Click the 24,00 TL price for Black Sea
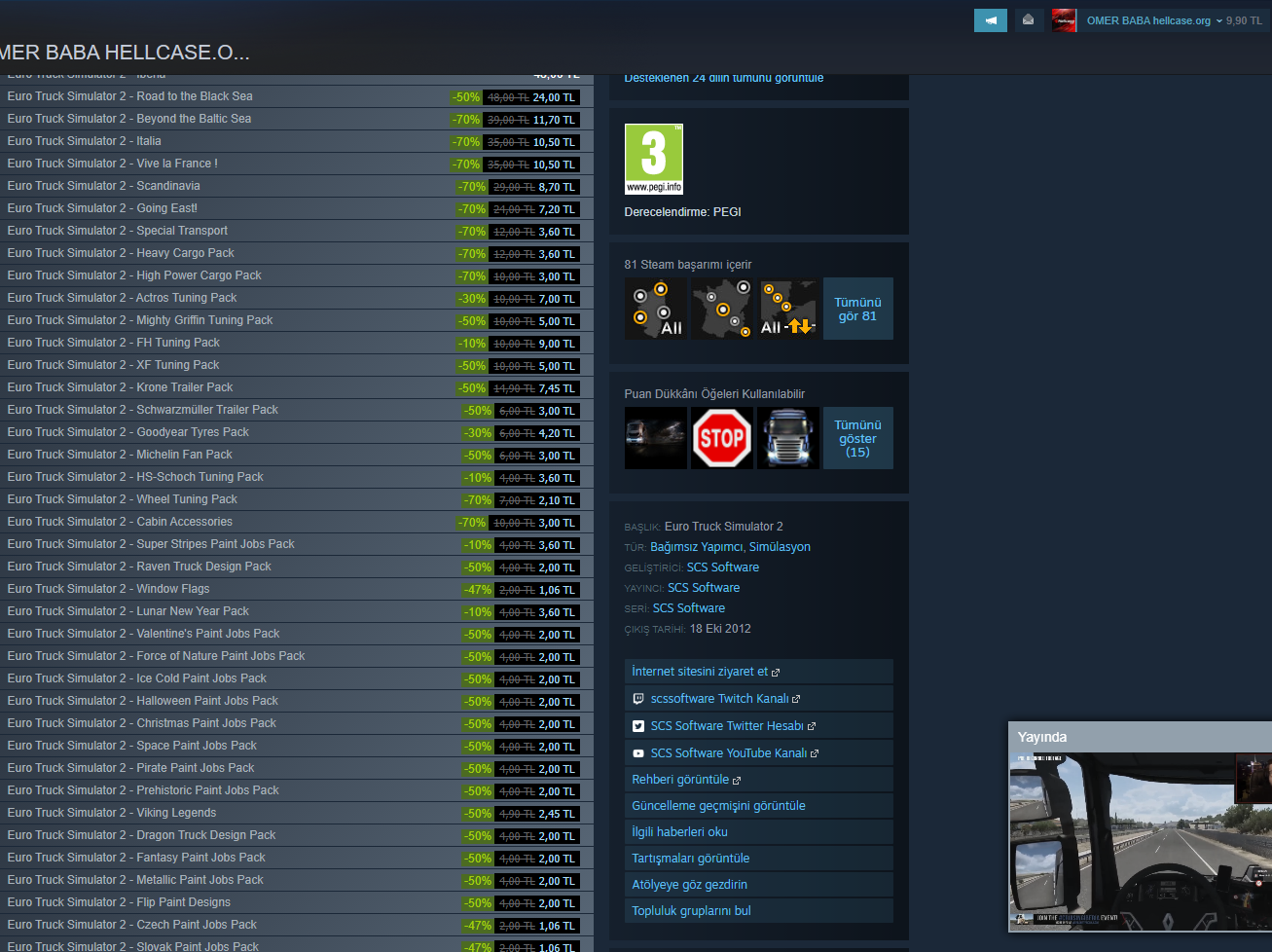 554,97
